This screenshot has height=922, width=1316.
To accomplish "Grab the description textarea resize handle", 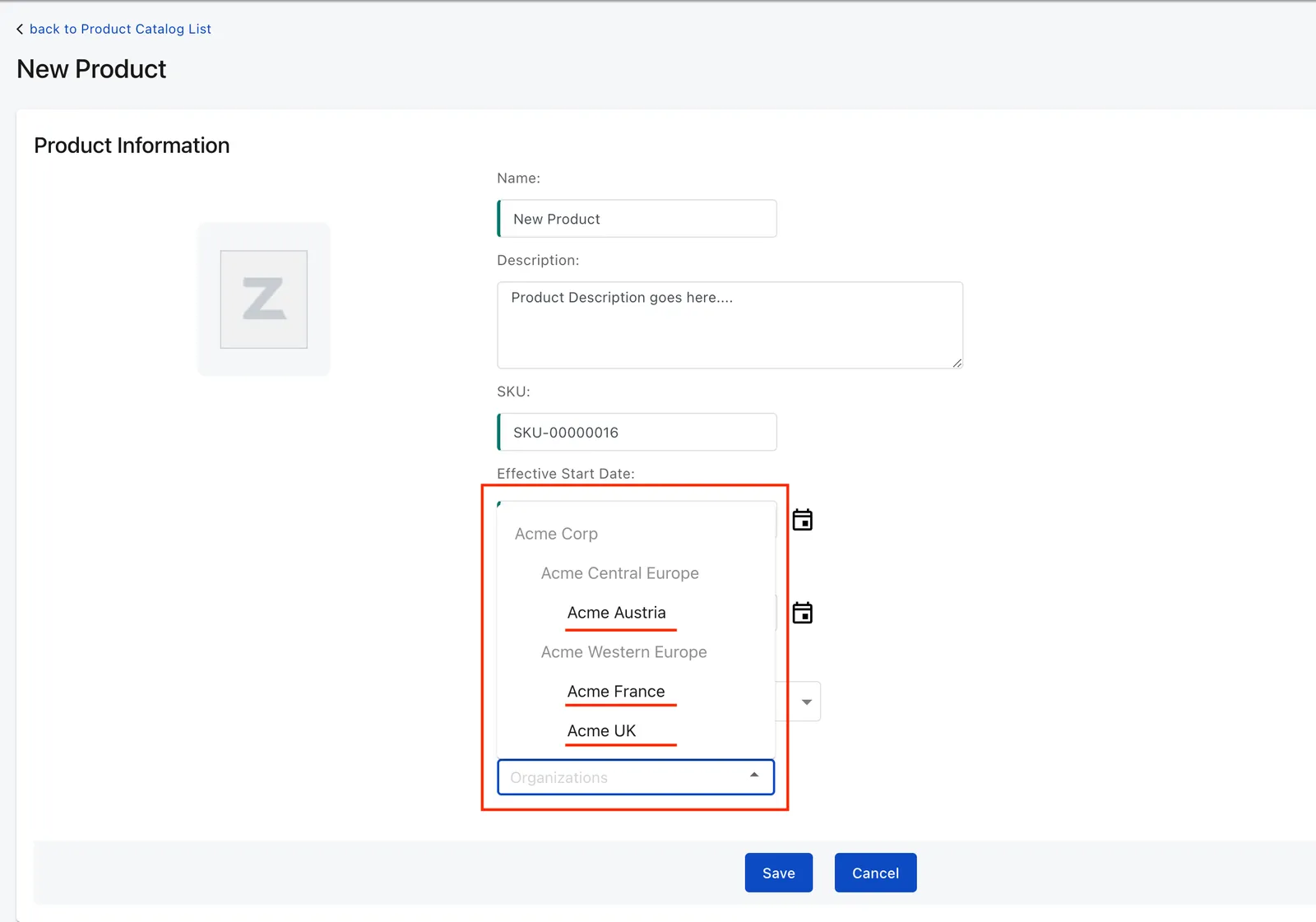I will [x=957, y=363].
